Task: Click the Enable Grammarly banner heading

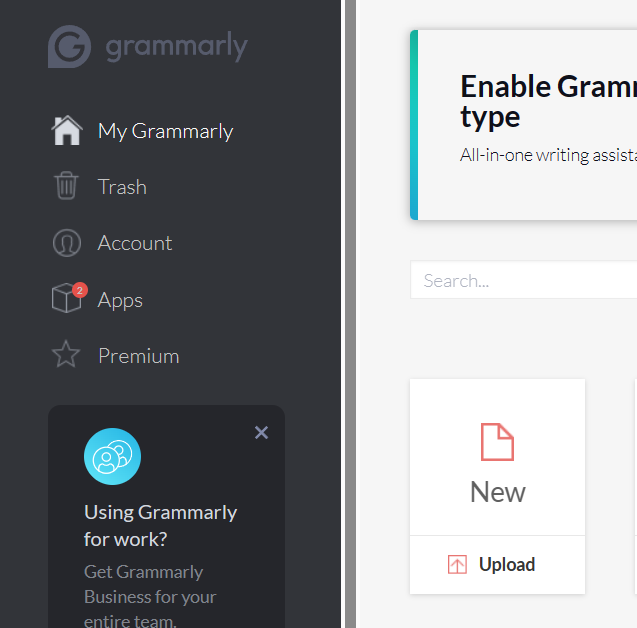Action: click(x=548, y=102)
